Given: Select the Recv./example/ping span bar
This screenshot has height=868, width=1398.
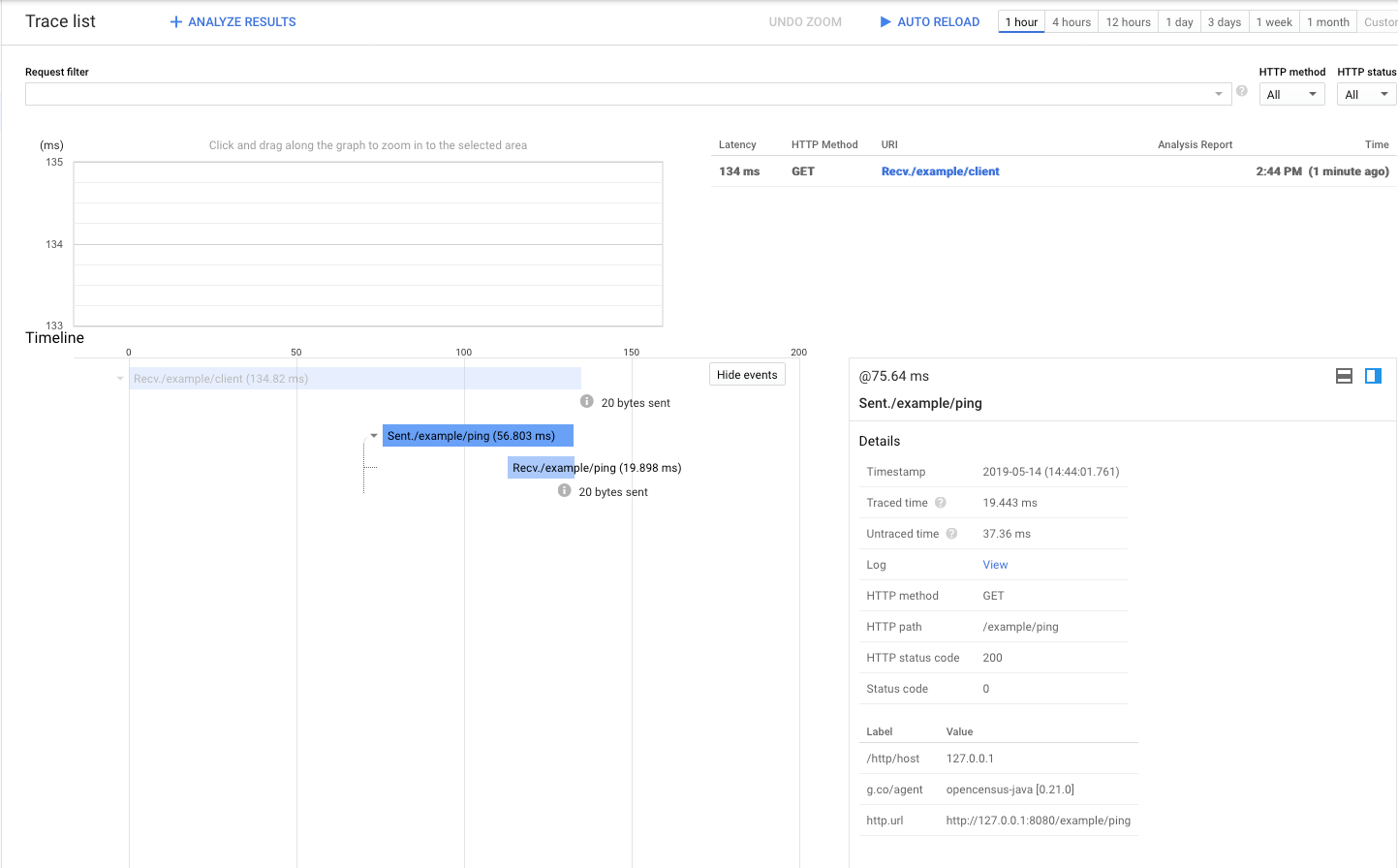Looking at the screenshot, I should pos(541,467).
